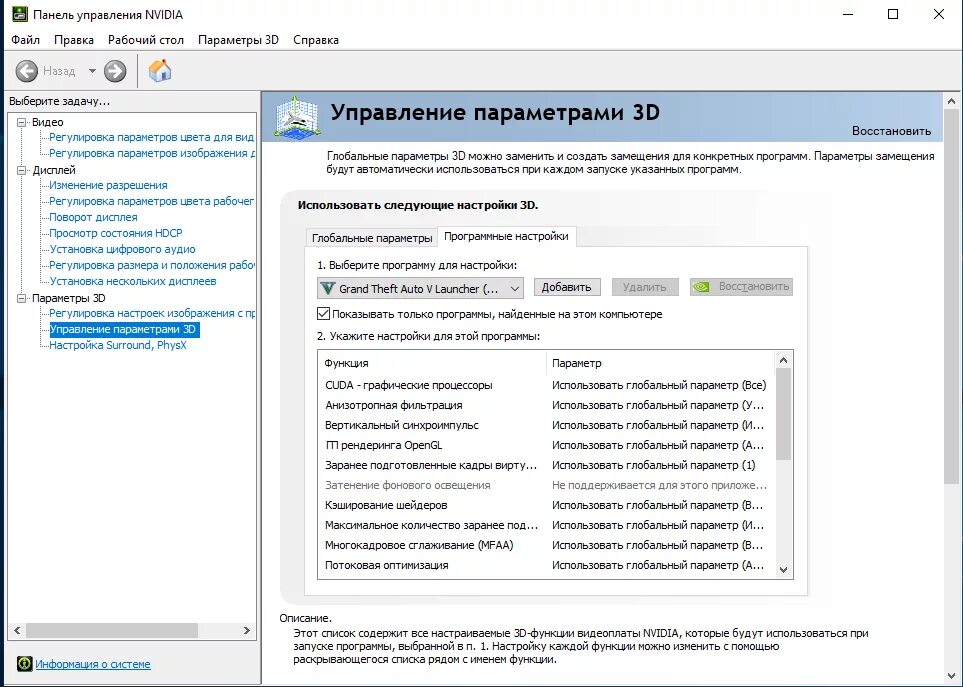Select Вертикальный синхроимпульс setting row

[546, 425]
